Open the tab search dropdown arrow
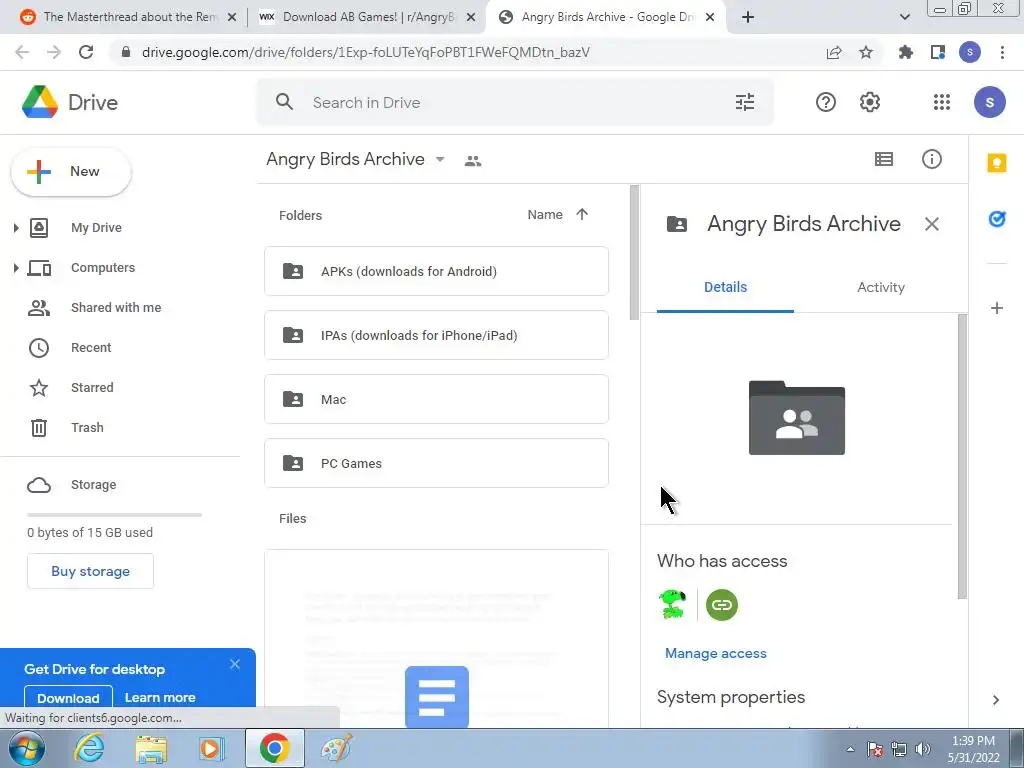The height and width of the screenshot is (768, 1024). click(904, 18)
